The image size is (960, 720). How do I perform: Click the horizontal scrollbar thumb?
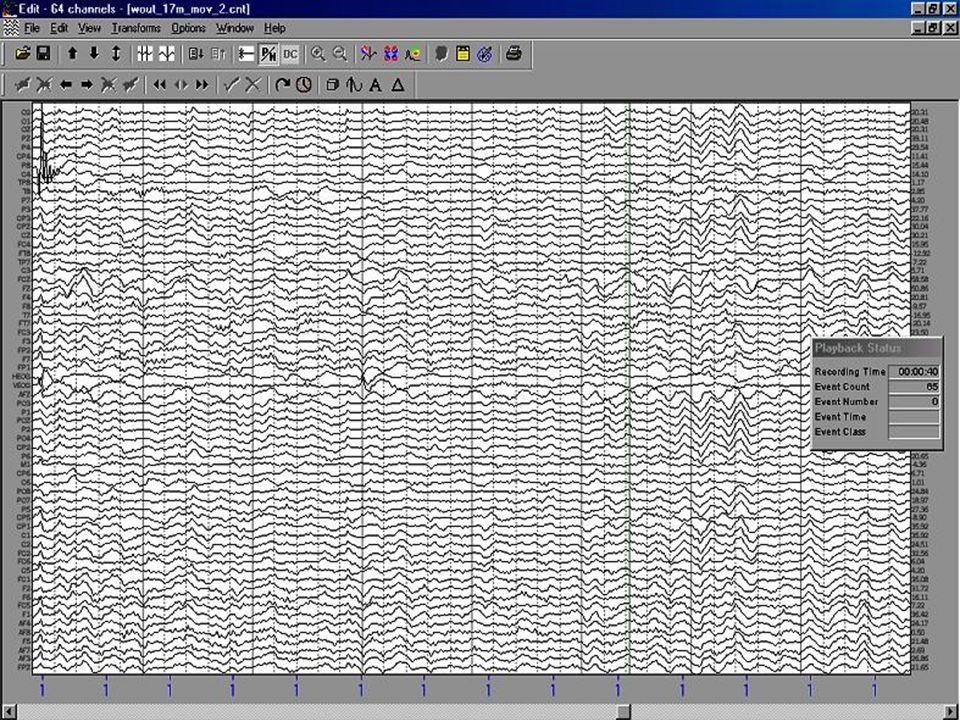pyautogui.click(x=623, y=711)
